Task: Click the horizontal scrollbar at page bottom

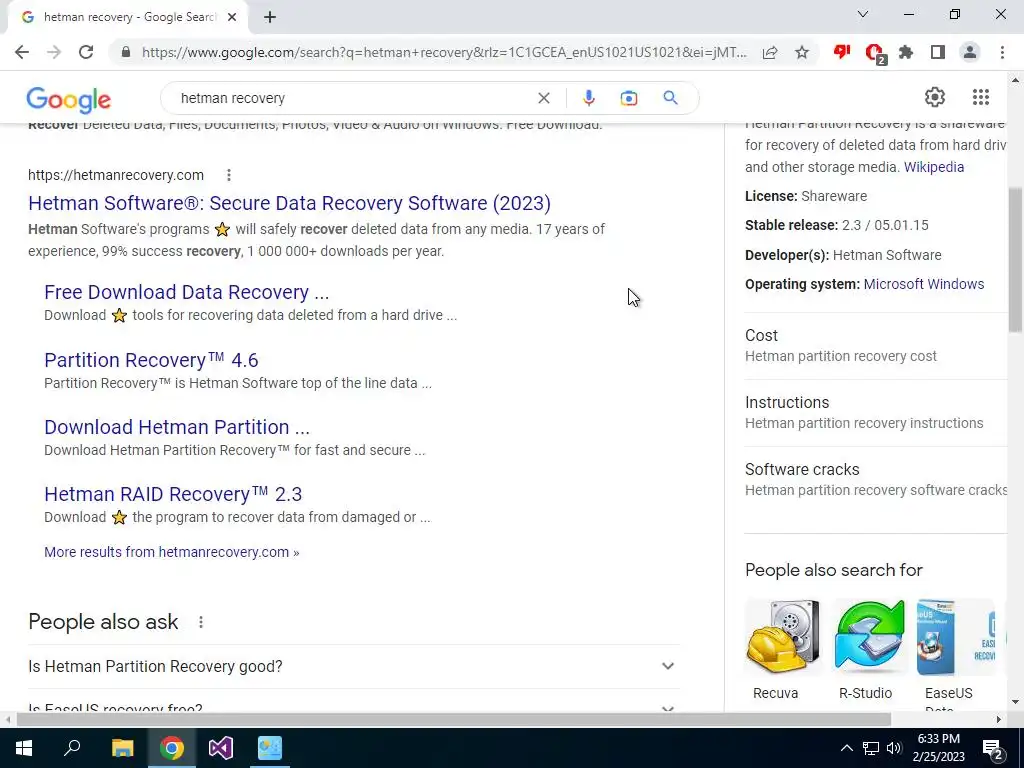Action: click(x=454, y=719)
